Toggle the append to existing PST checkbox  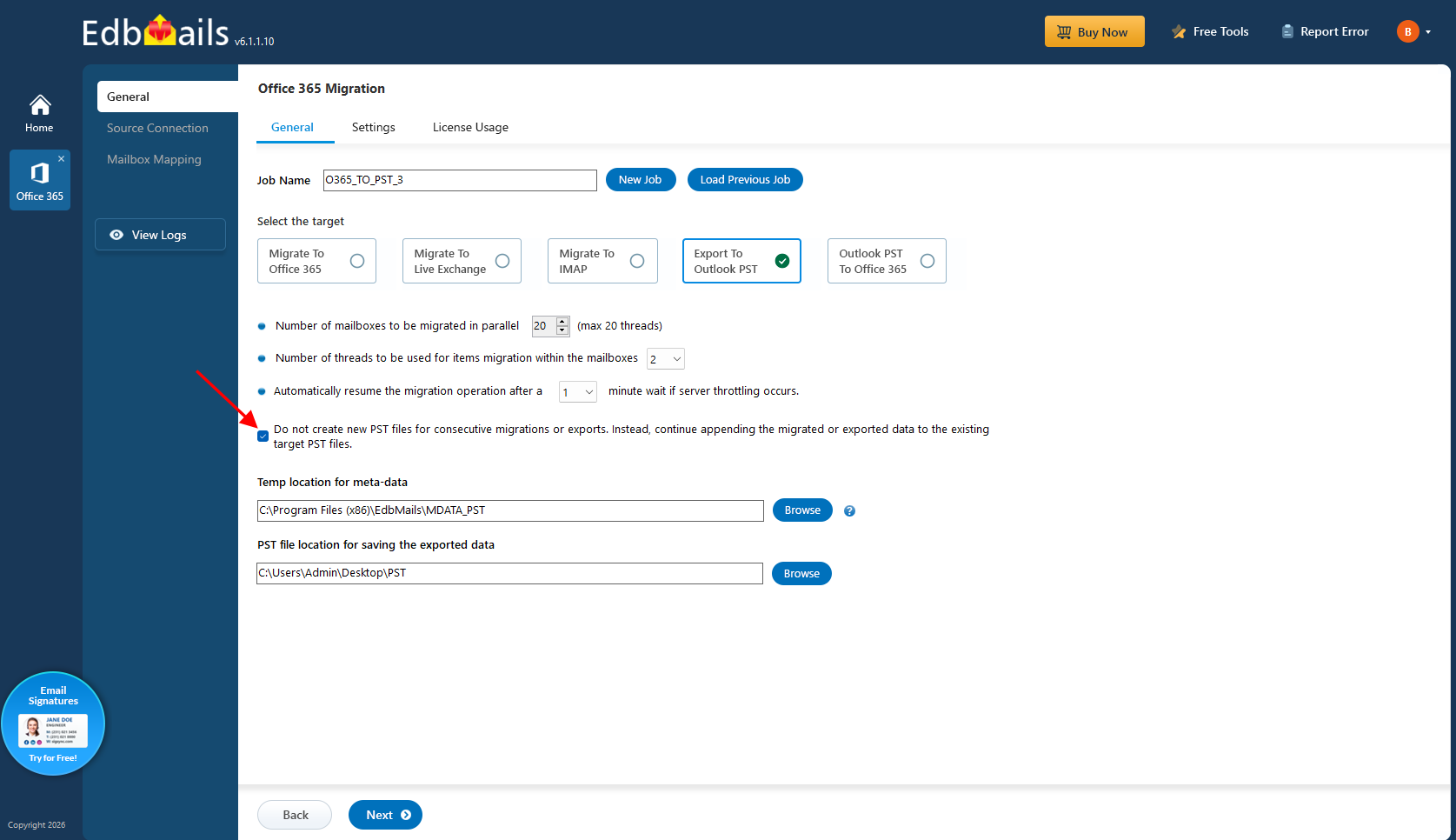pos(263,437)
